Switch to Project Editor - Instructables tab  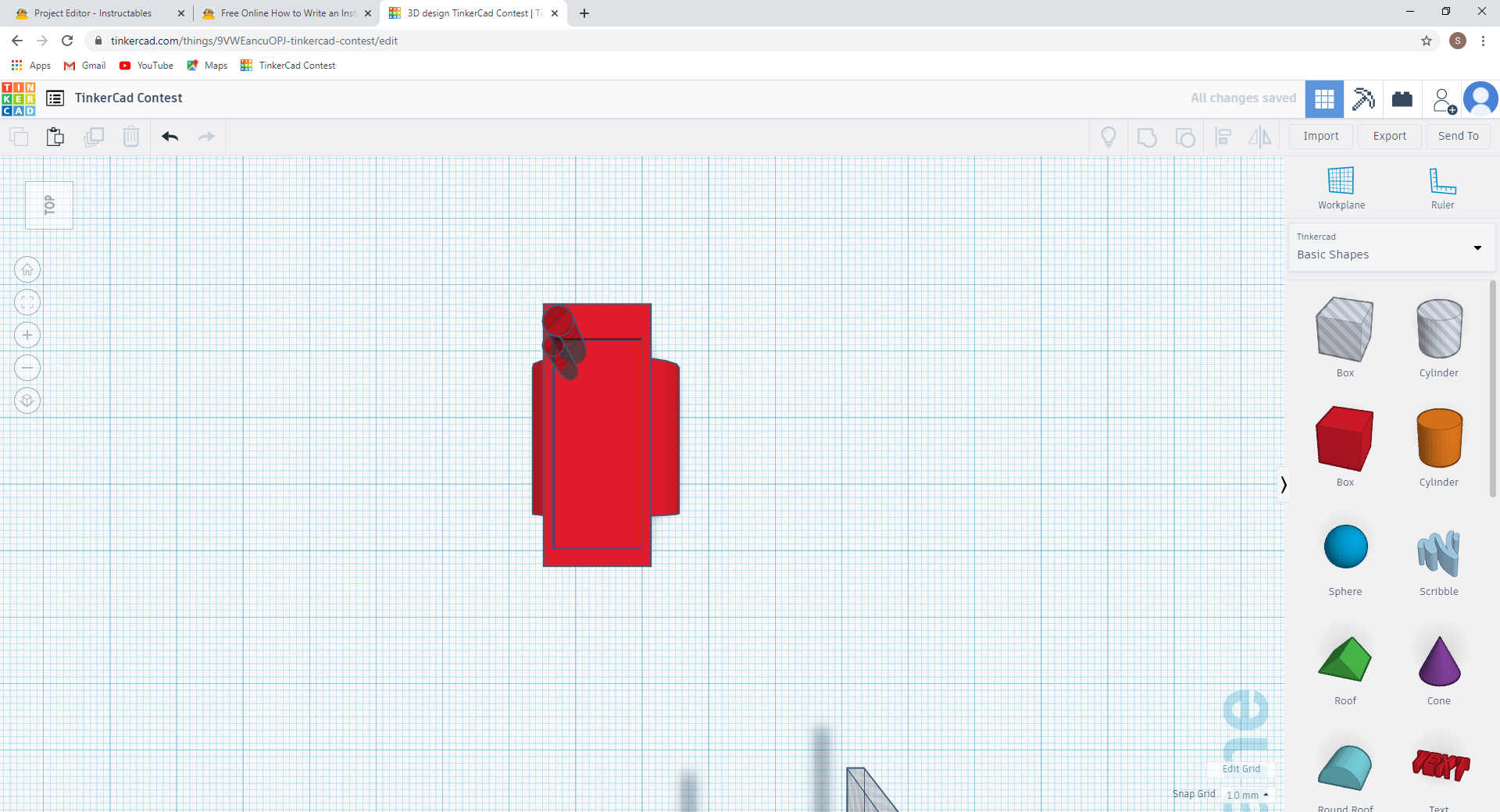coord(93,13)
